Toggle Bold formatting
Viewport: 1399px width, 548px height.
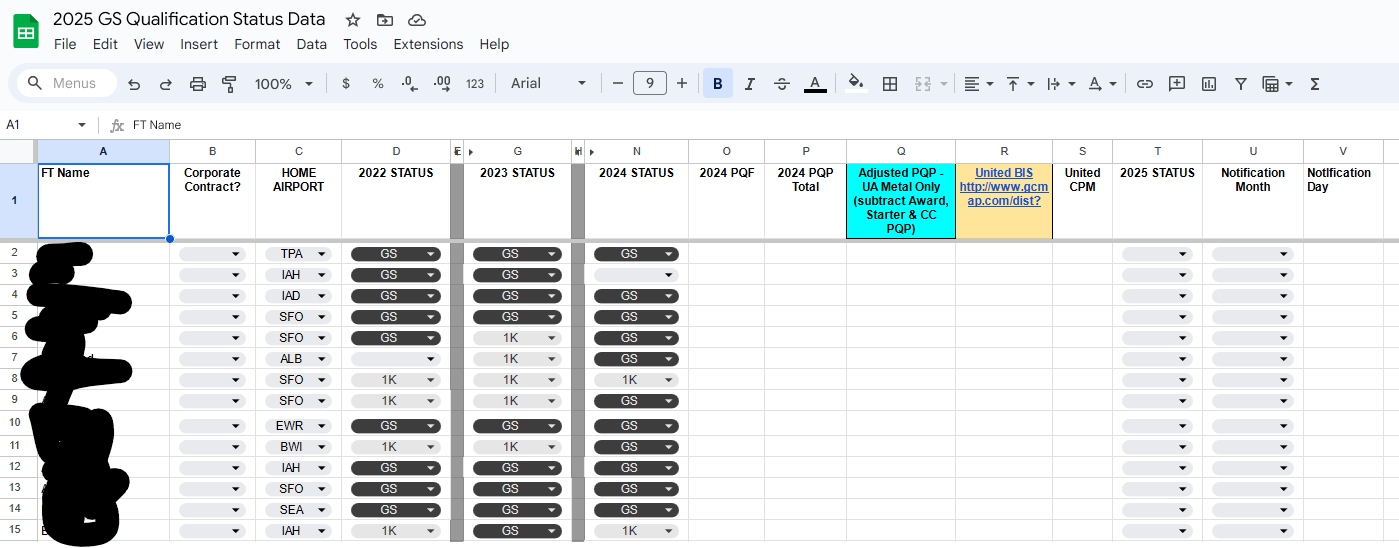[x=717, y=84]
